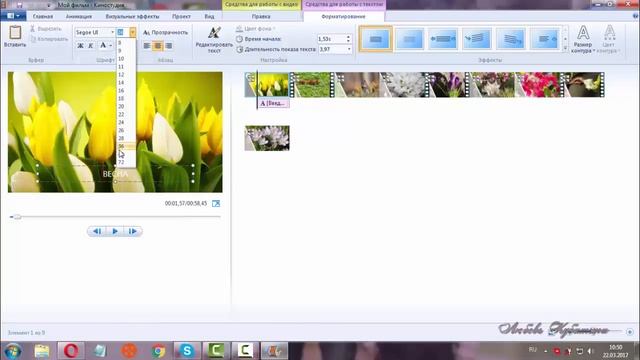
Task: Select the fourth text effect thumbnail
Action: tap(477, 39)
